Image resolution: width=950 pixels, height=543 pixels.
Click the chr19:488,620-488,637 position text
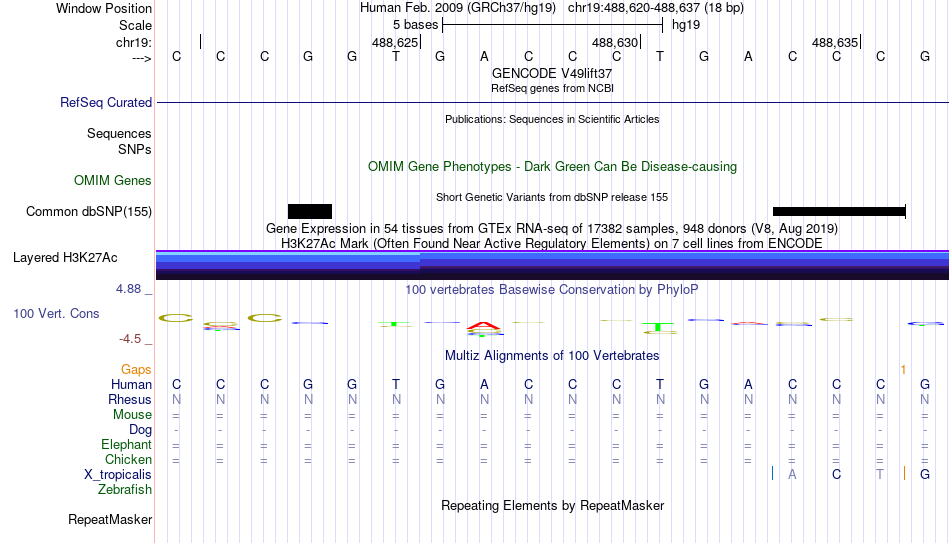coord(656,8)
